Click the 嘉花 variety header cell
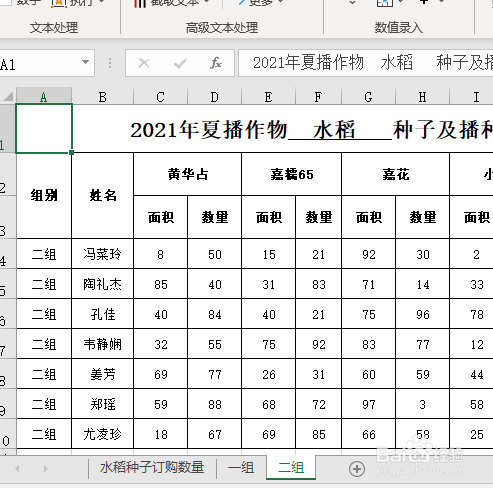This screenshot has width=493, height=488. point(395,174)
